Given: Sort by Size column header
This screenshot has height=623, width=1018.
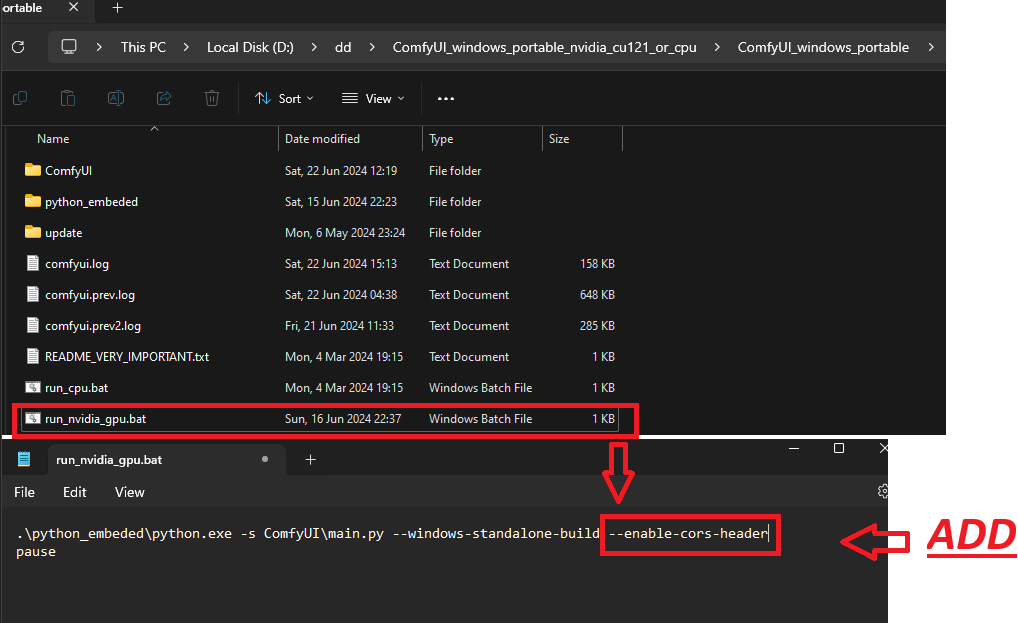Looking at the screenshot, I should 558,139.
